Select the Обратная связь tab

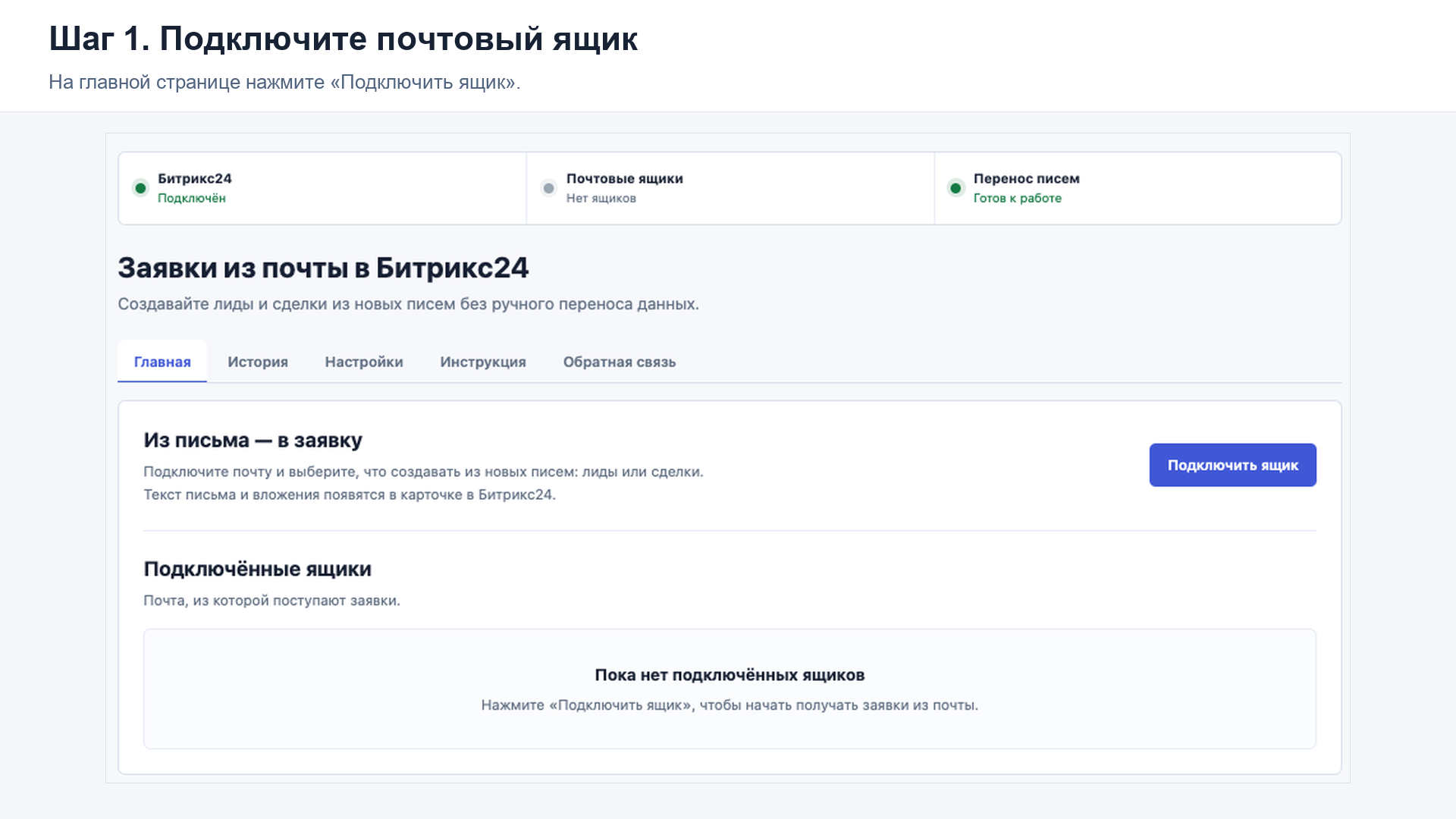[620, 362]
